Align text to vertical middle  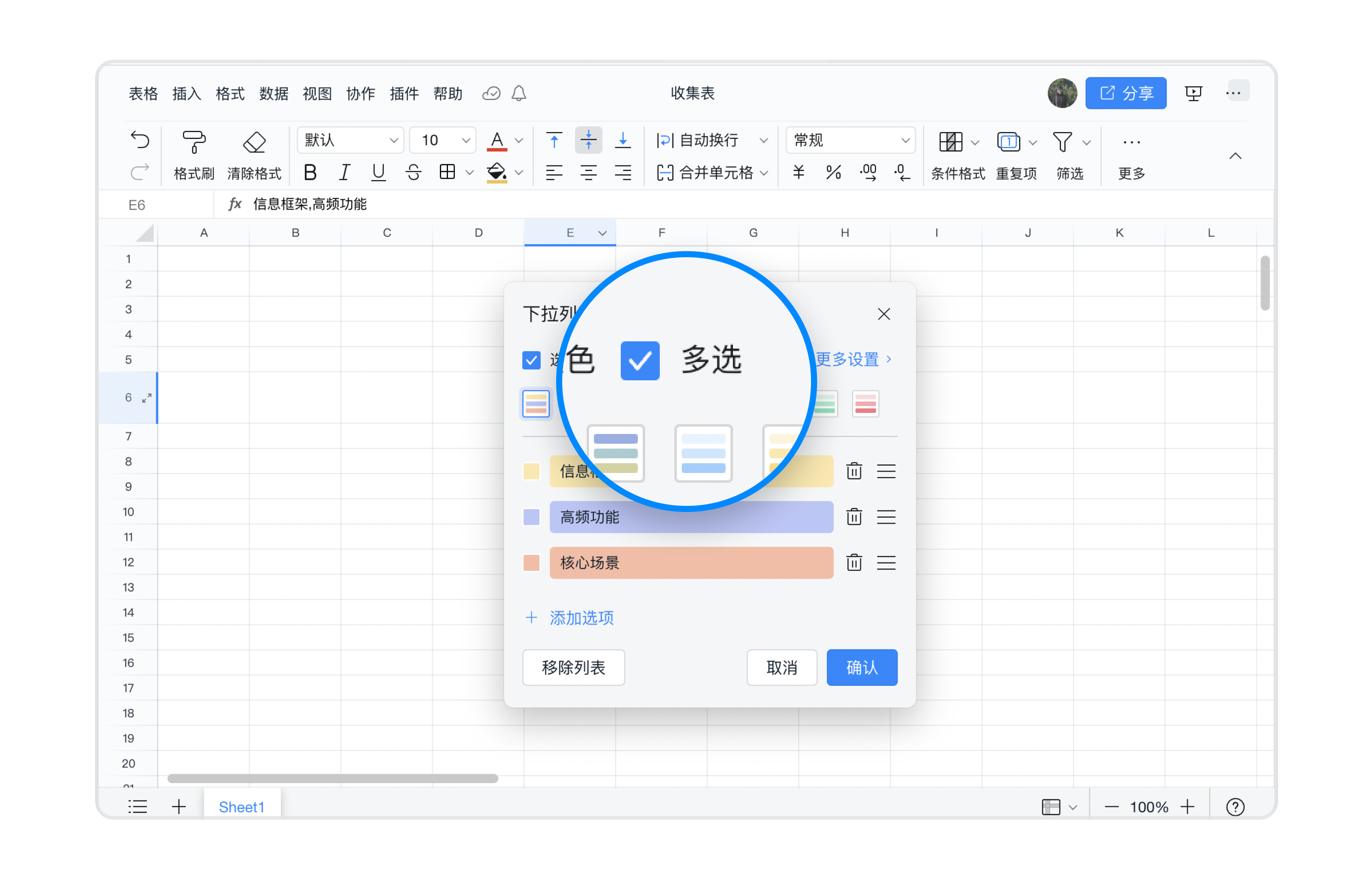click(x=589, y=140)
